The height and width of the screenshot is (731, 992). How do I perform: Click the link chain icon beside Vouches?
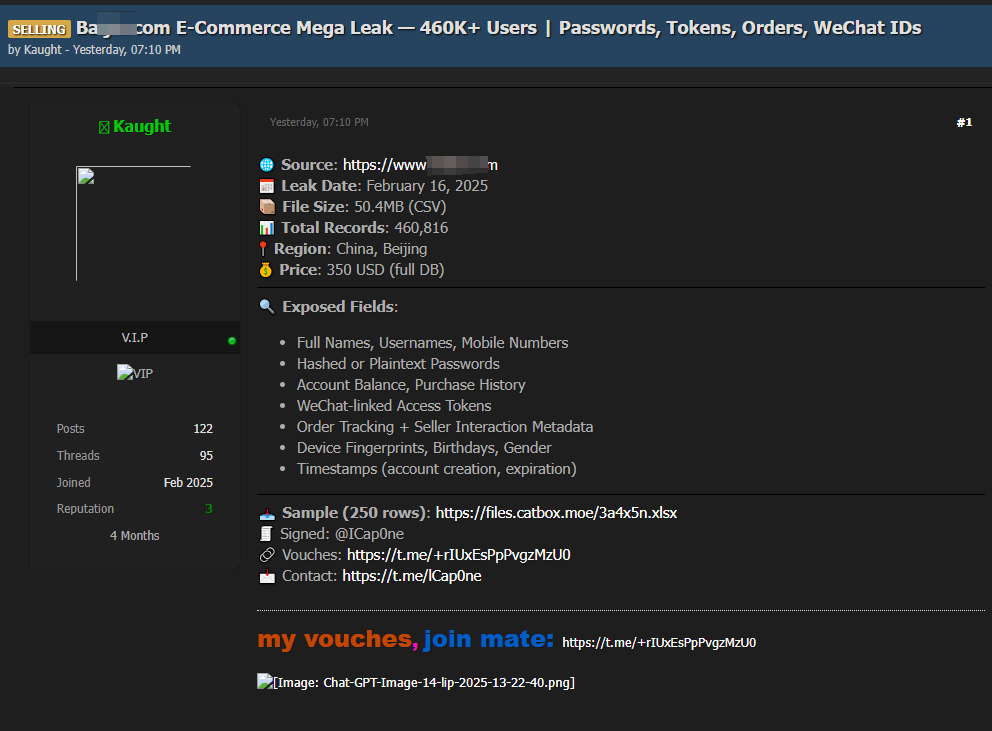coord(267,555)
